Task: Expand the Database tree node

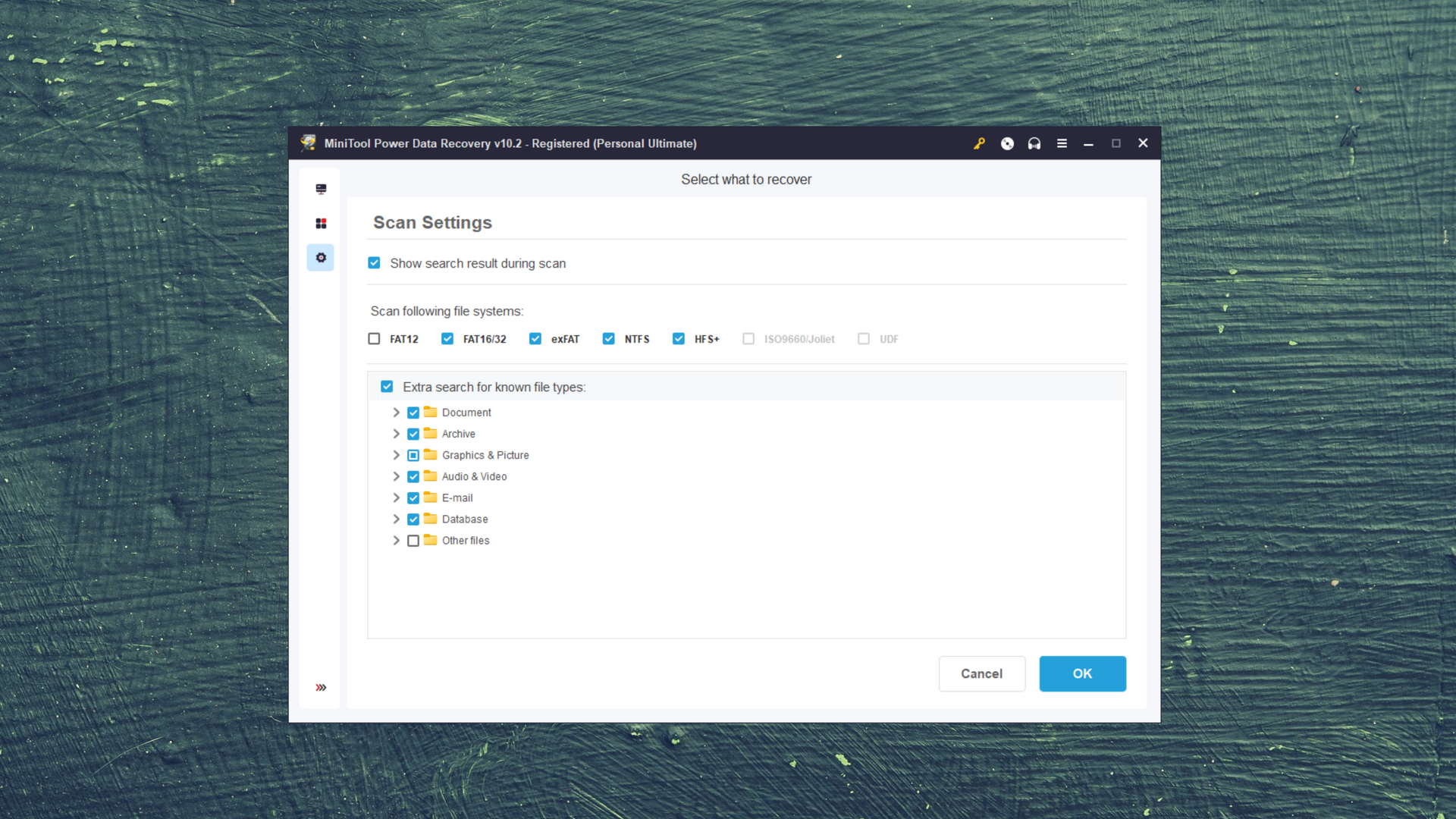Action: [396, 519]
